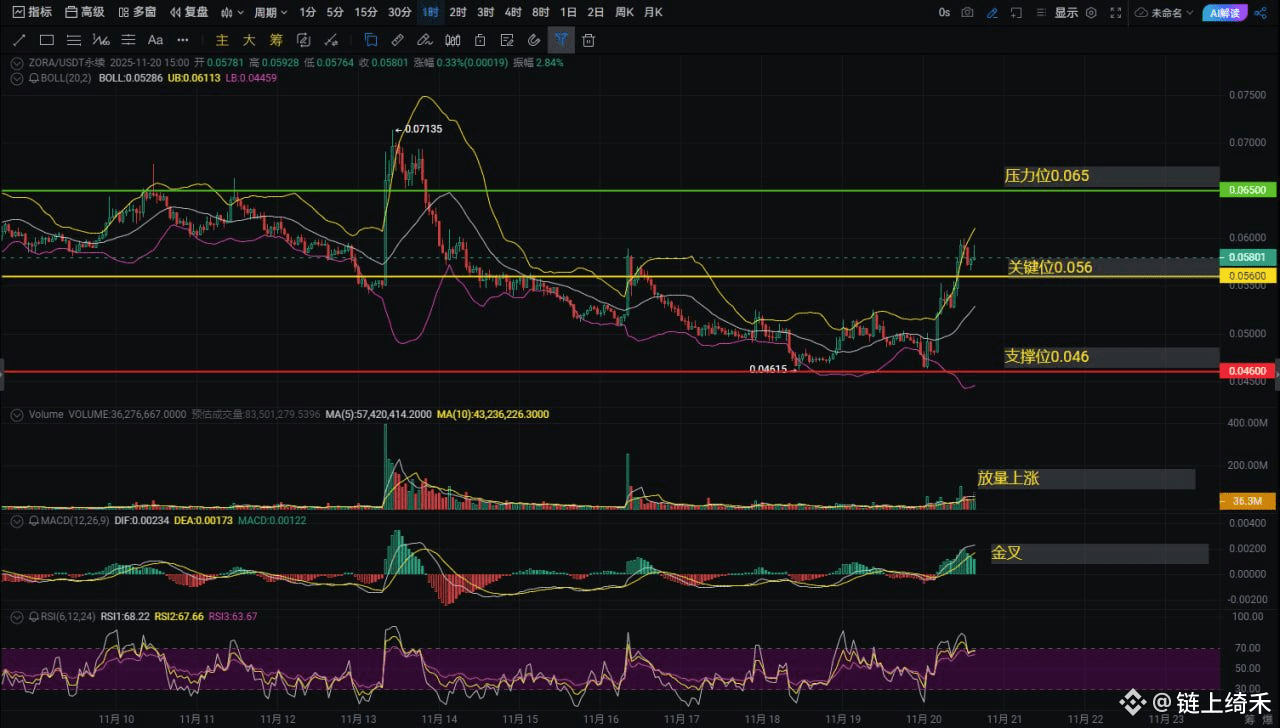Click the AI解读 button
Viewport: 1280px width, 728px height.
(x=1224, y=12)
